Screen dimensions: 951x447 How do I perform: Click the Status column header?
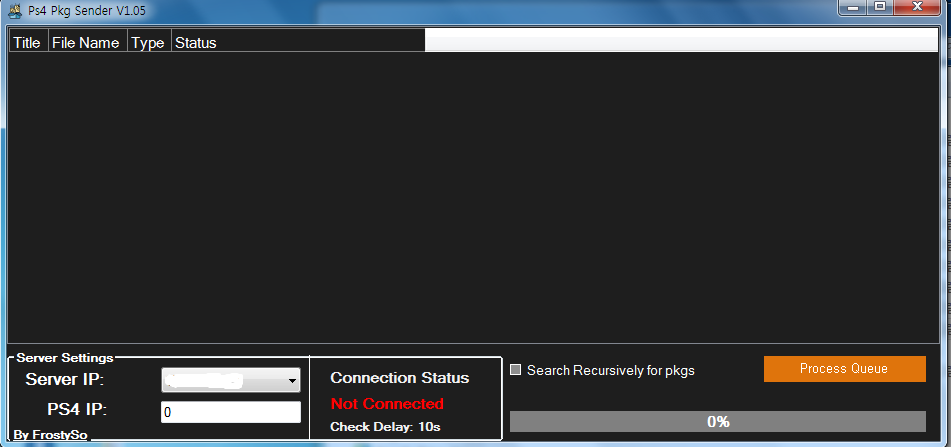pyautogui.click(x=298, y=42)
